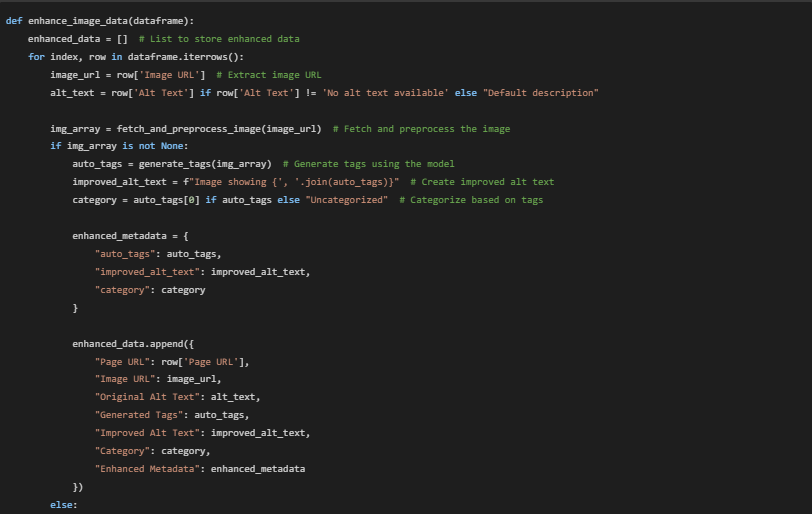Click the "Enhanced Metadata" key
This screenshot has width=812, height=514.
(x=148, y=469)
